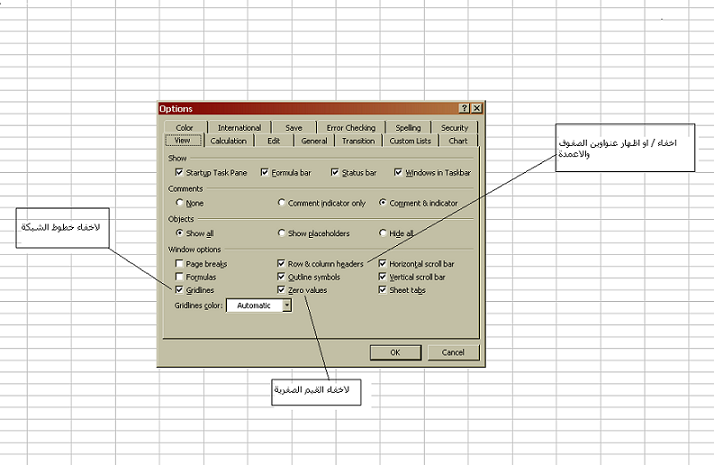The width and height of the screenshot is (714, 465).
Task: Click the Help question mark button
Action: pyautogui.click(x=465, y=108)
